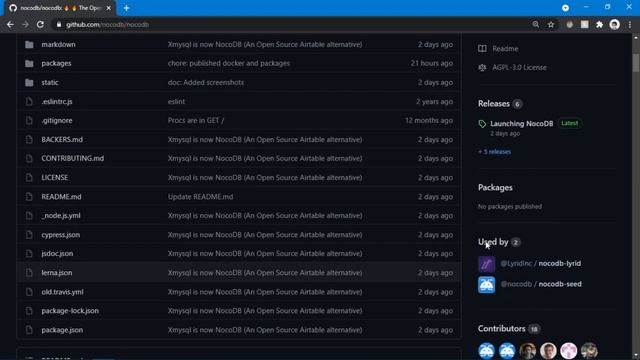
Task: Click the packages folder icon
Action: pyautogui.click(x=29, y=63)
